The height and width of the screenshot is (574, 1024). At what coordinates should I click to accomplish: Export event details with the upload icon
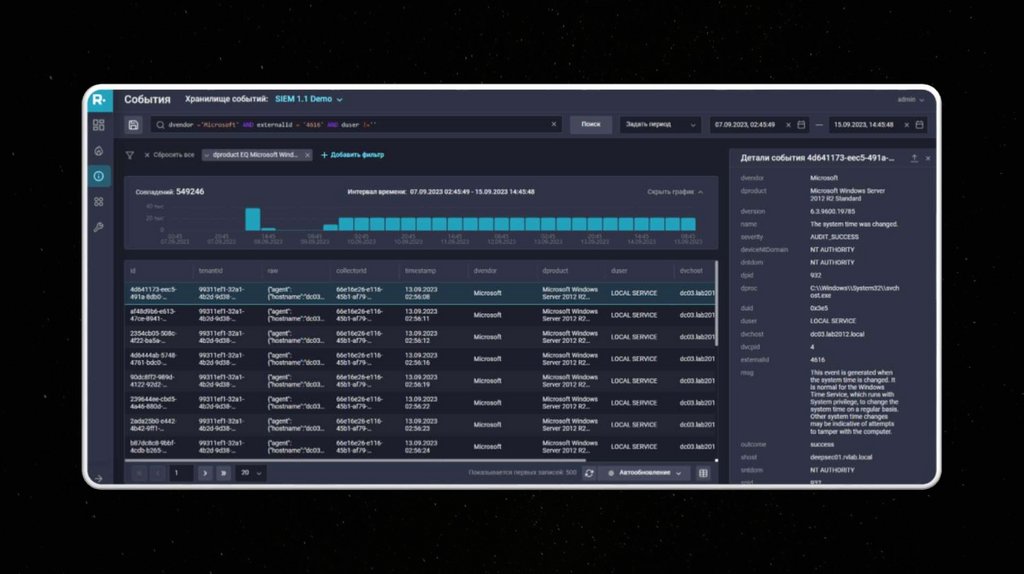(x=914, y=158)
